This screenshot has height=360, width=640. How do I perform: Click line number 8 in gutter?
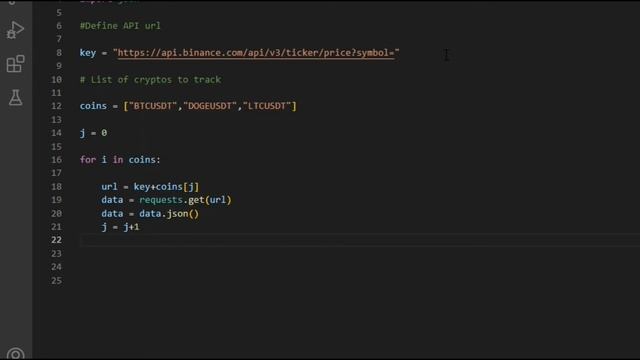(59, 53)
